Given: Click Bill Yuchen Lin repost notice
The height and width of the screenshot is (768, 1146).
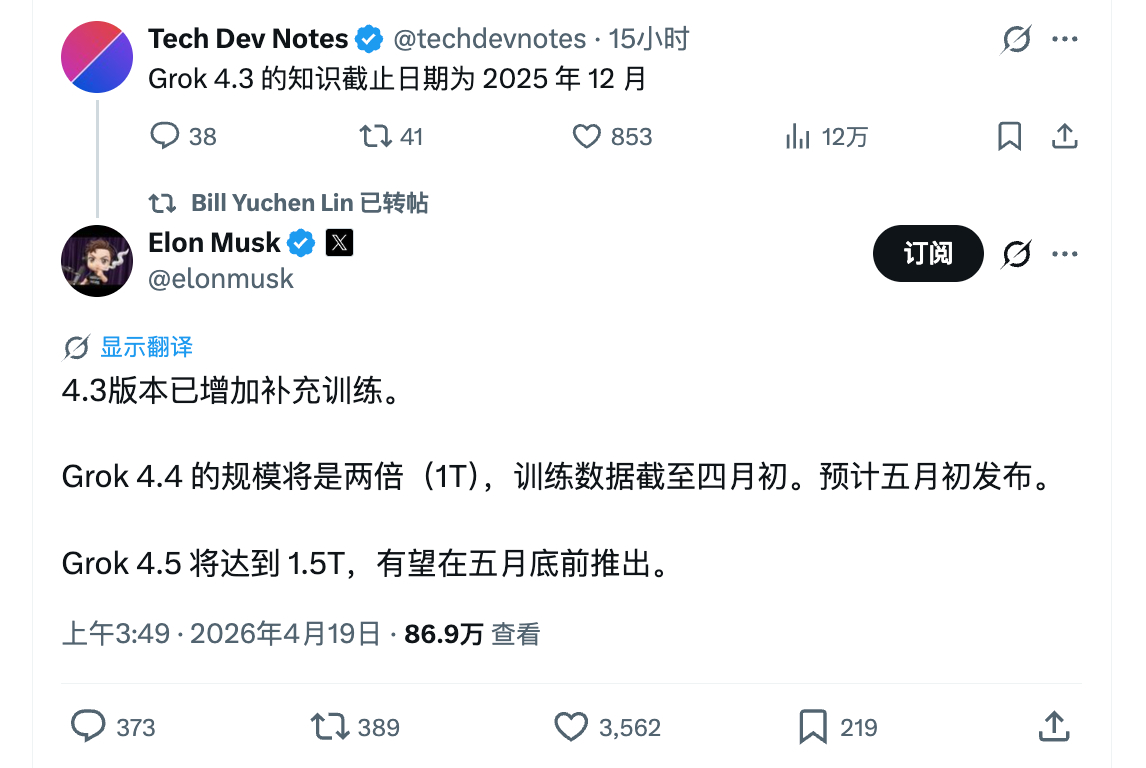Looking at the screenshot, I should pos(287,203).
